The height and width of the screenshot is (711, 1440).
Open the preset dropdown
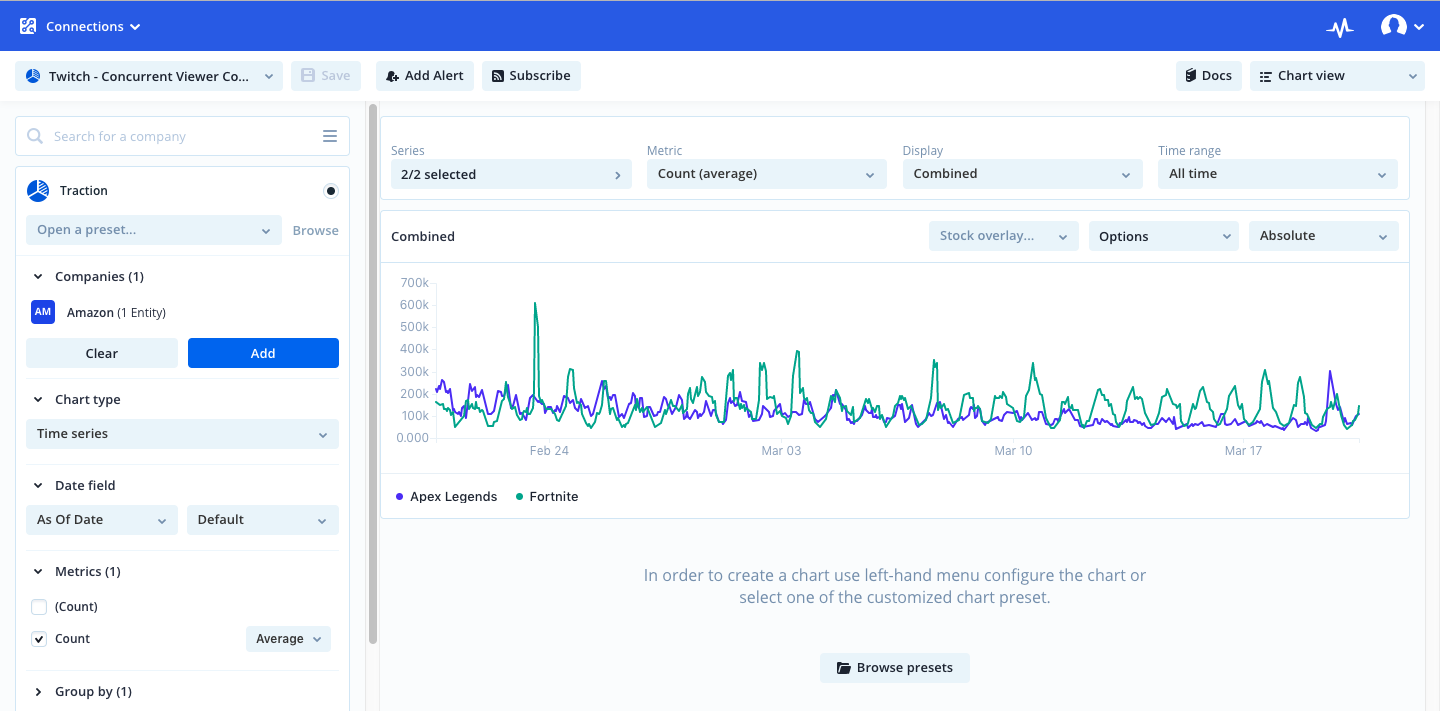[154, 230]
